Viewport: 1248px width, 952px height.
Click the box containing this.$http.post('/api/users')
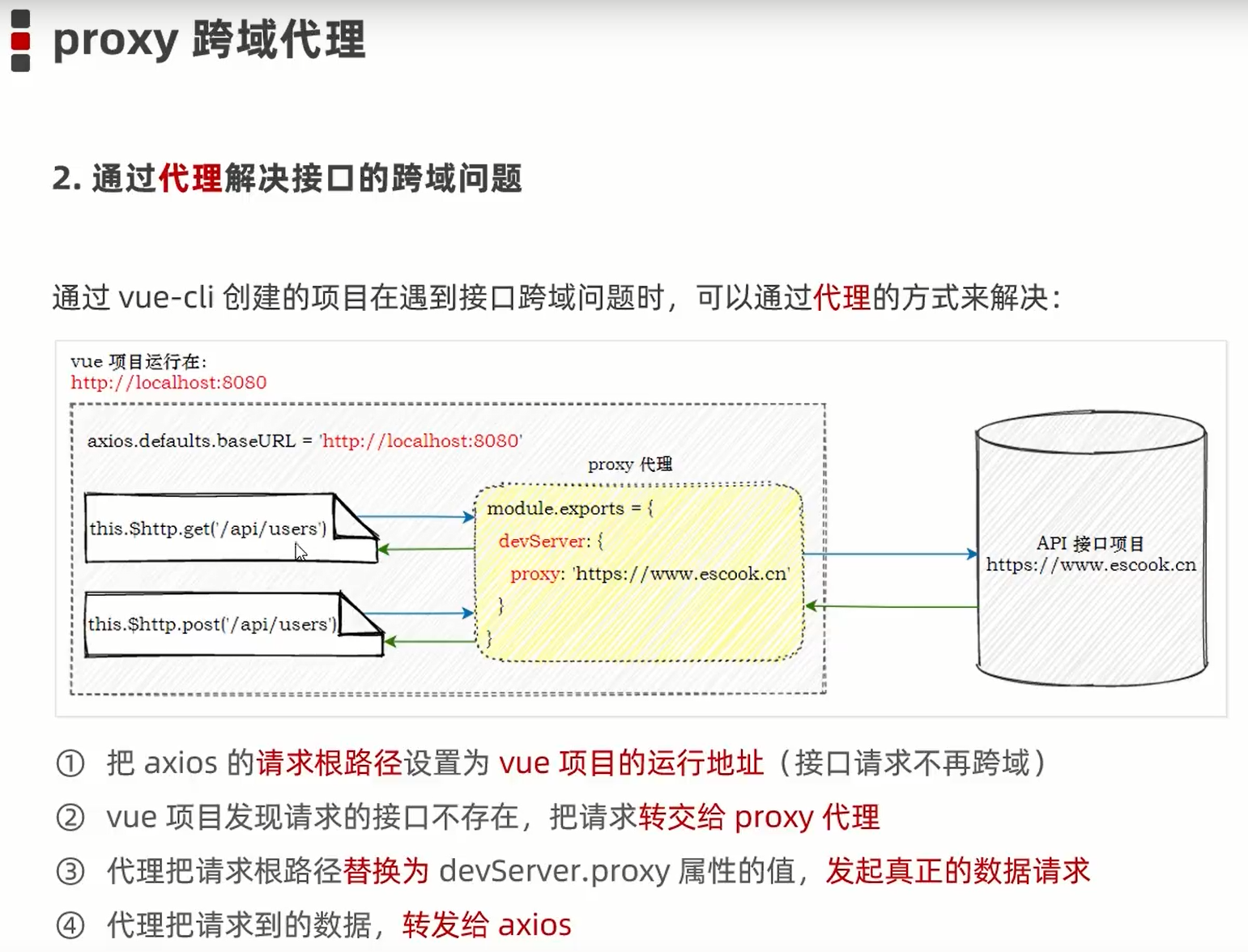tap(233, 623)
